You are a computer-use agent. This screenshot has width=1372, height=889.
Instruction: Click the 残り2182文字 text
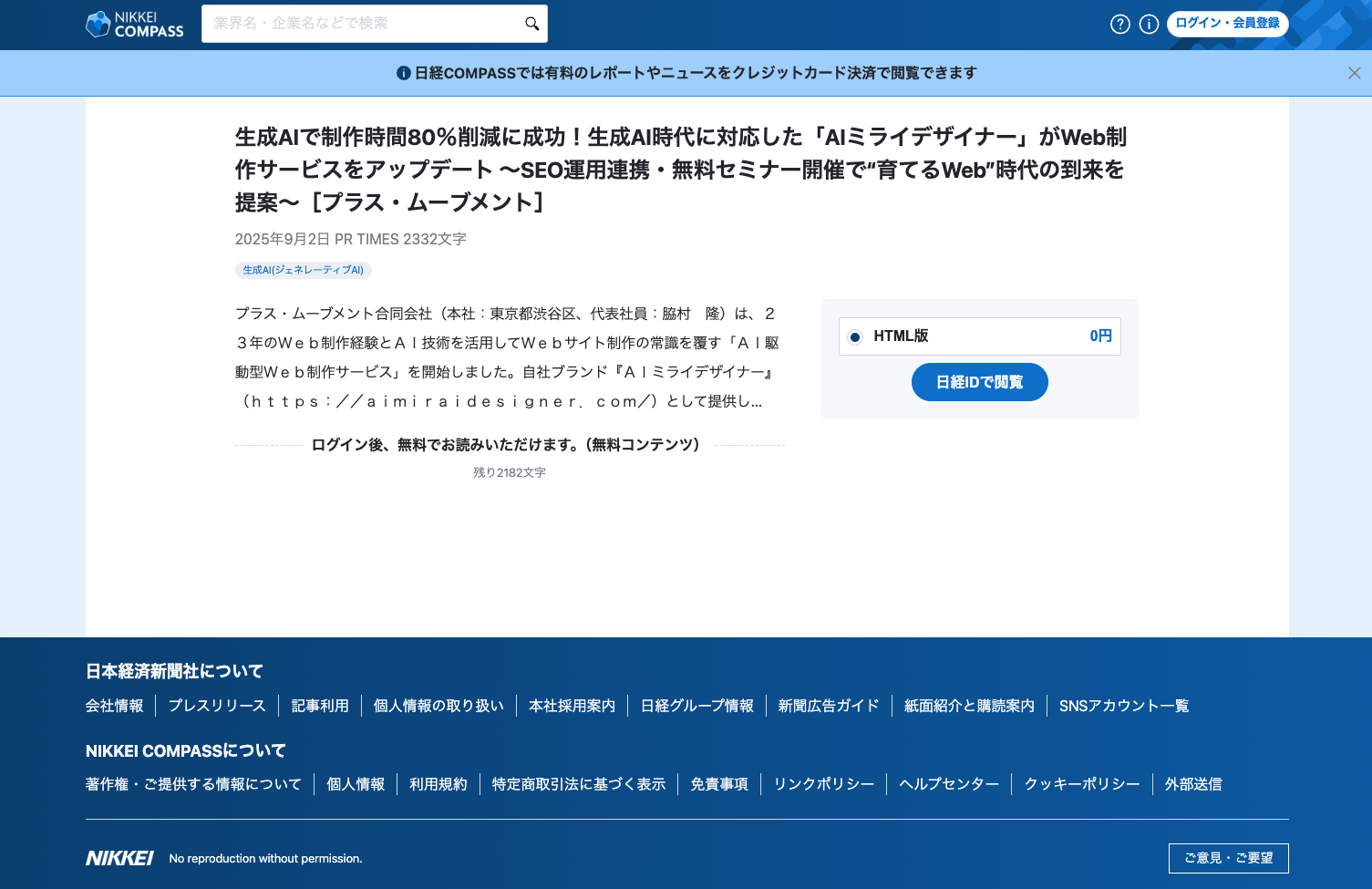[x=510, y=472]
